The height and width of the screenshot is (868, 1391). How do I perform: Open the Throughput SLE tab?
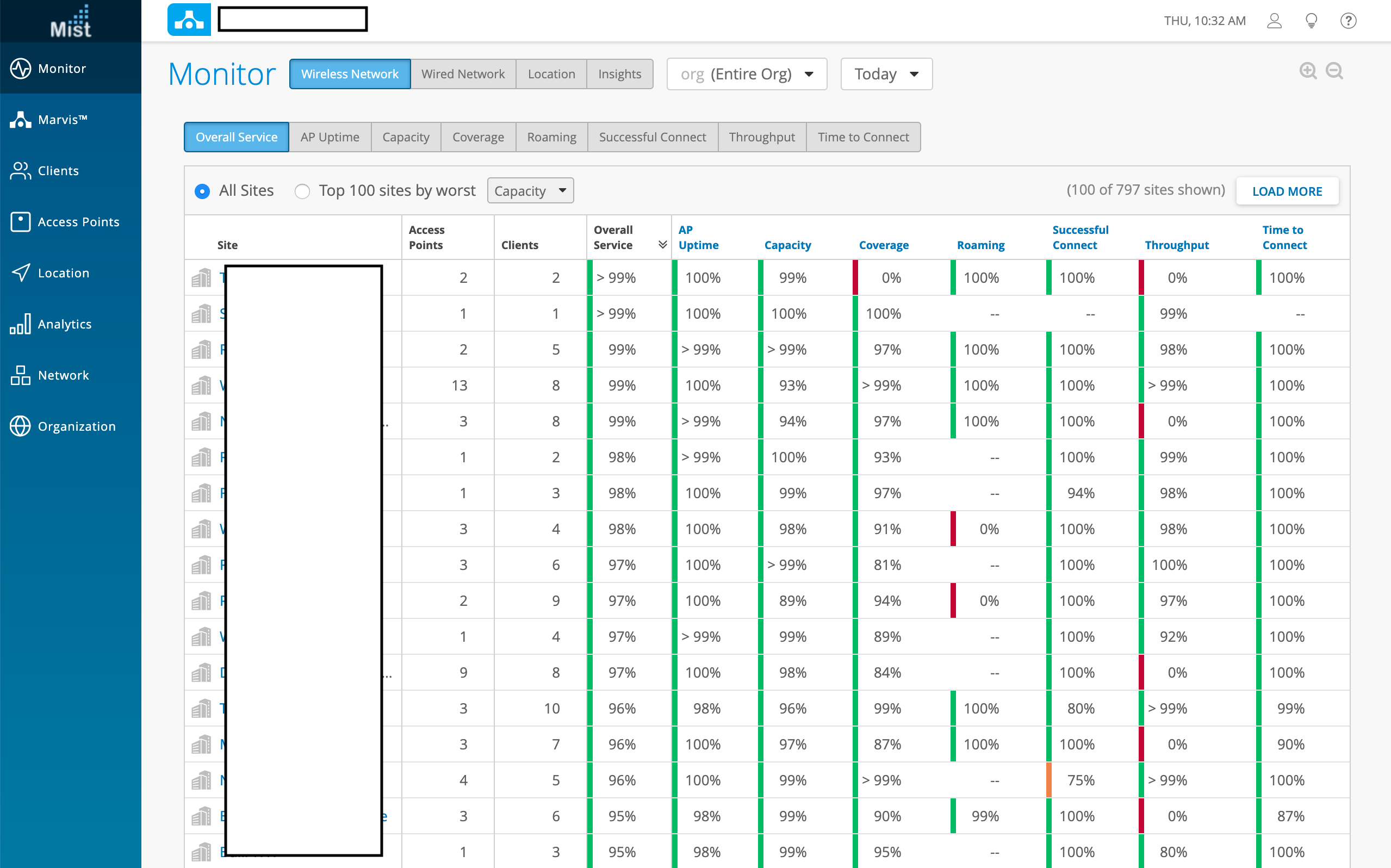761,137
